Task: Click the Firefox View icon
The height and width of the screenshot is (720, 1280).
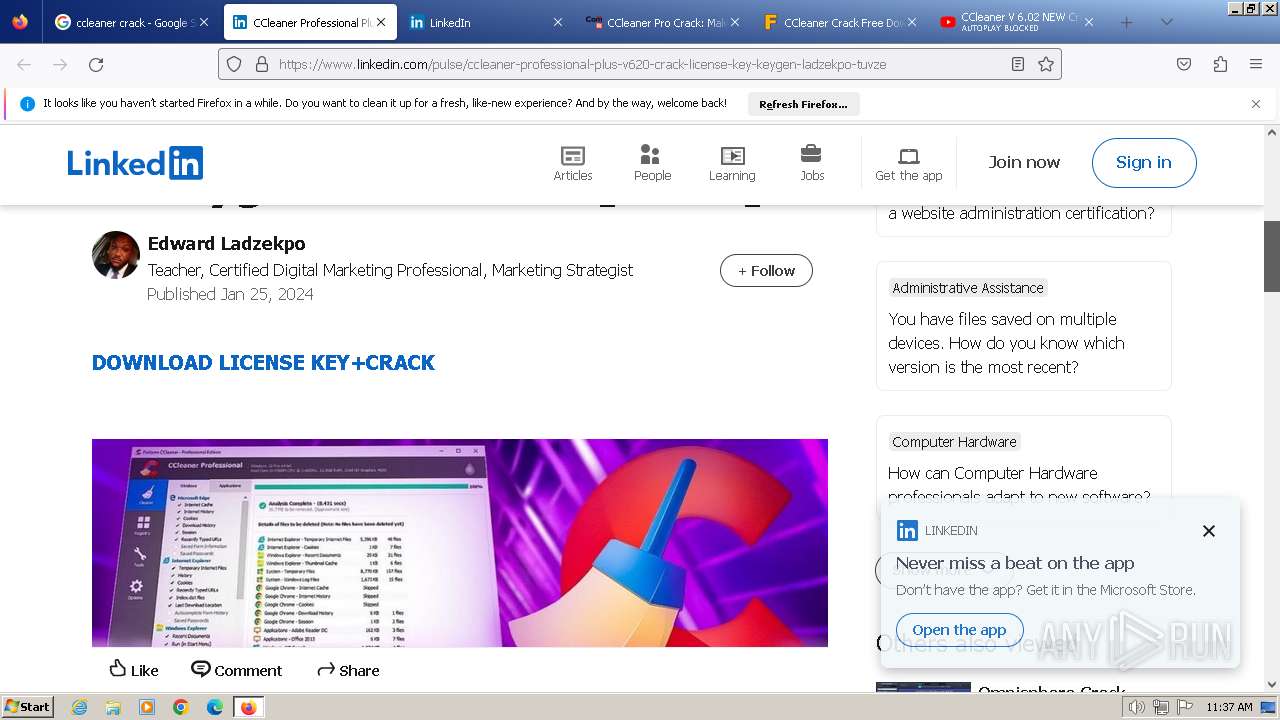Action: [x=20, y=22]
